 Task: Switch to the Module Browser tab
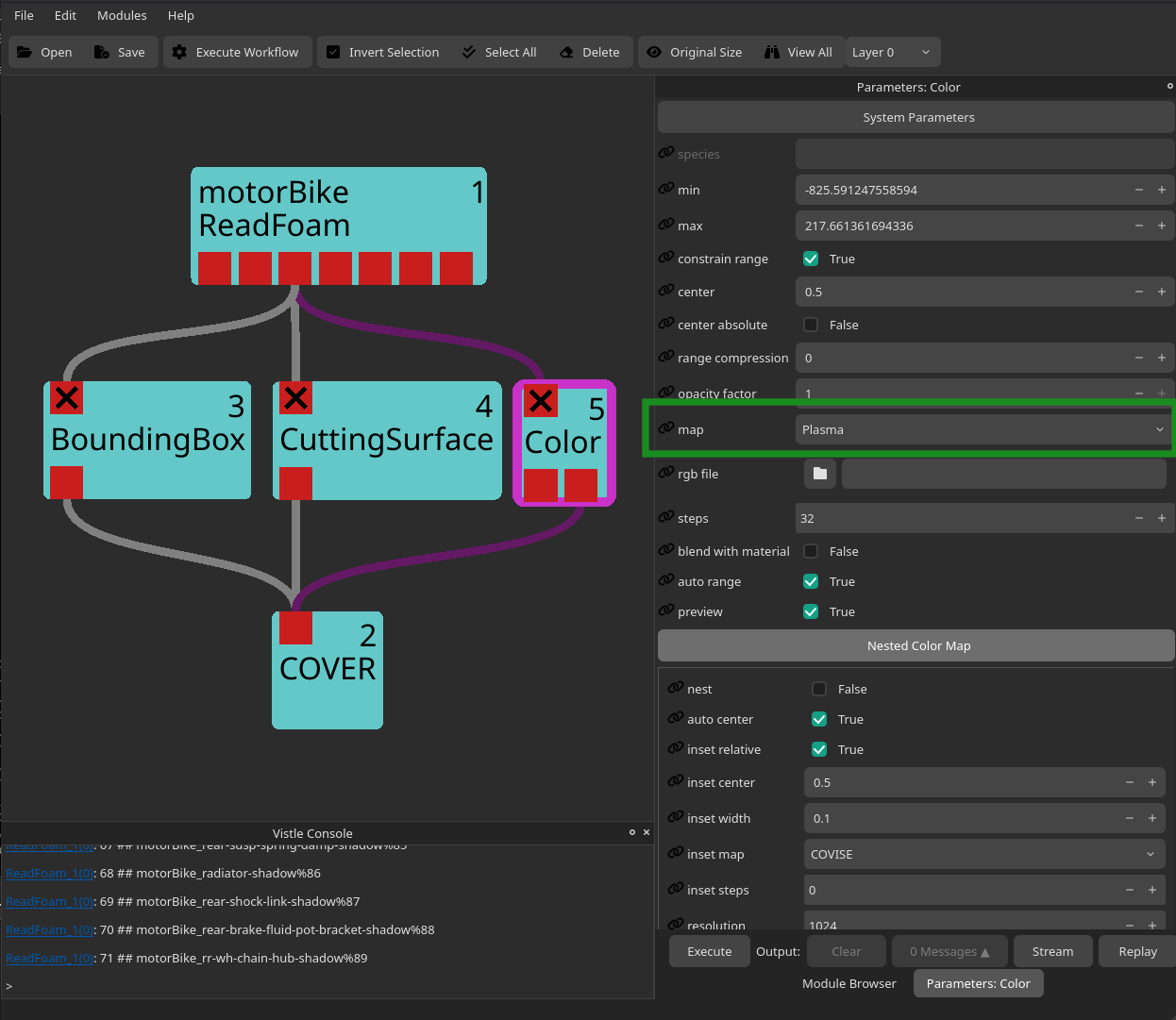(848, 983)
